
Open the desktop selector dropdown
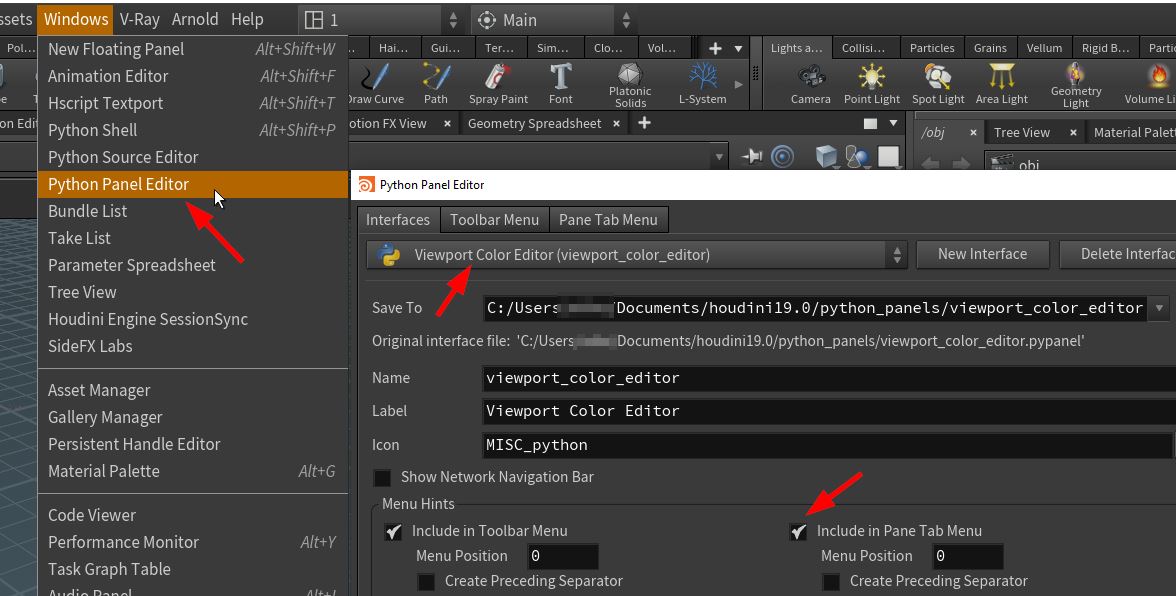pos(452,19)
